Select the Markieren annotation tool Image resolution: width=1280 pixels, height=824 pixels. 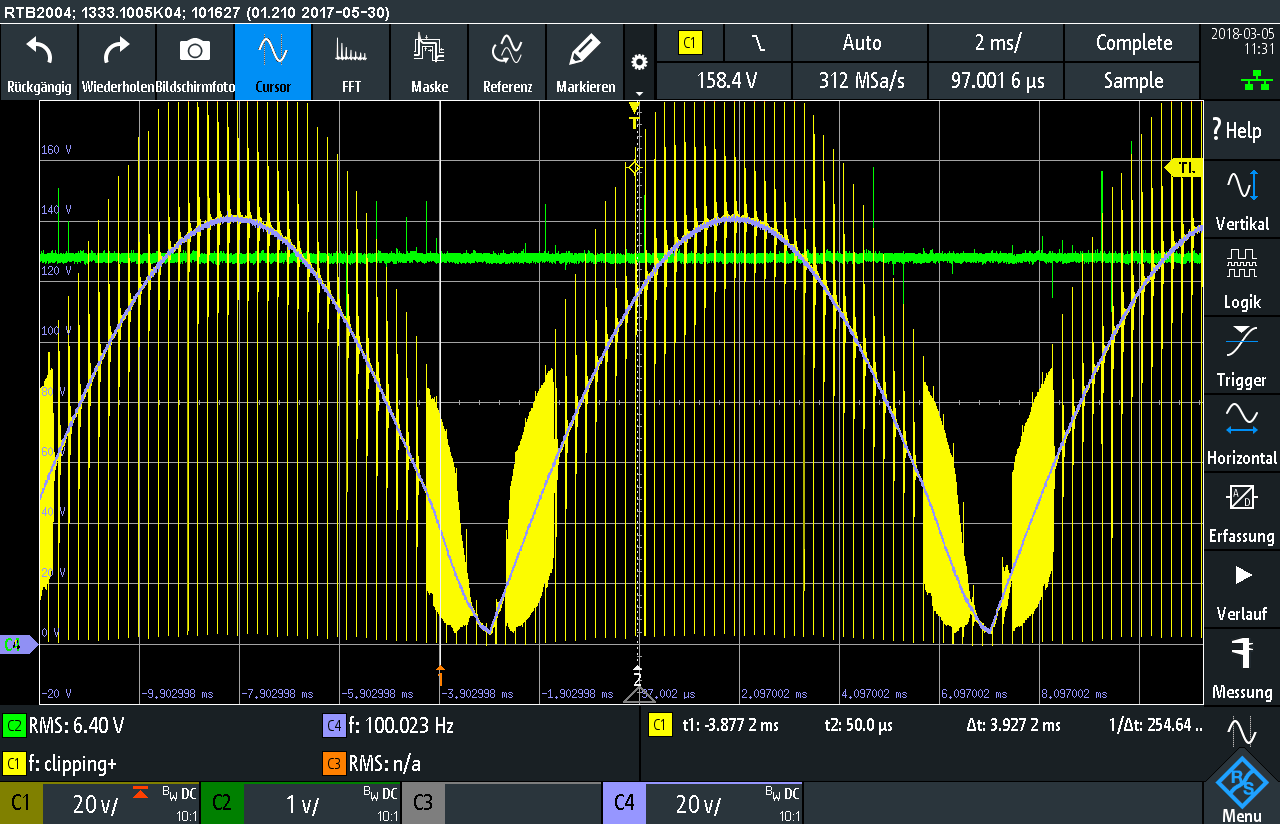585,62
